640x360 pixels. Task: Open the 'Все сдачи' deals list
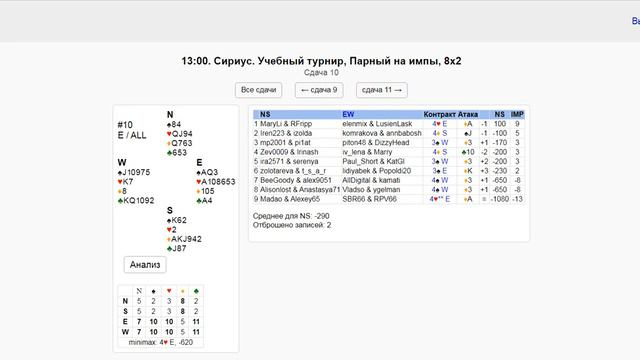coord(258,90)
